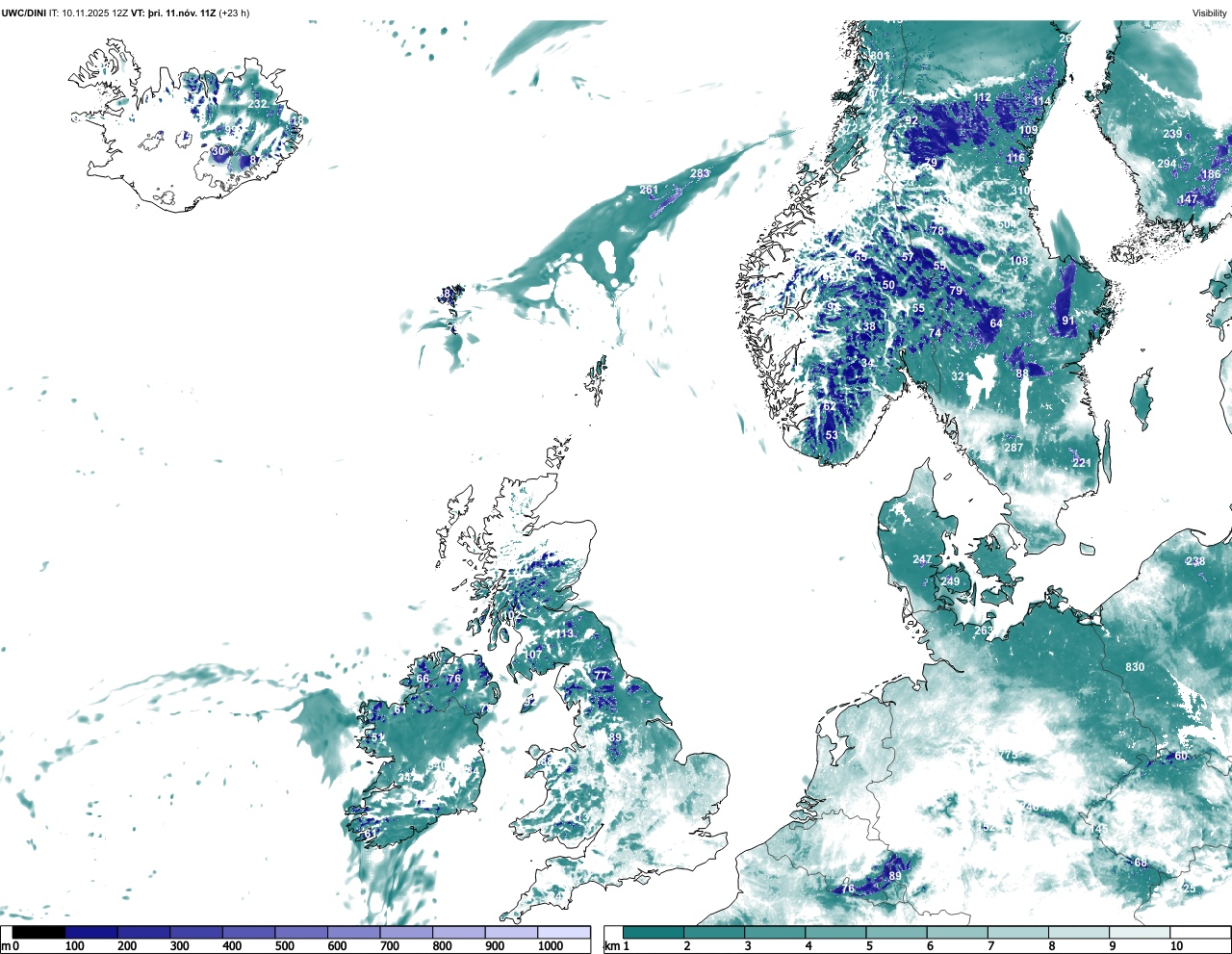1232x954 pixels.
Task: Pick the 200–300 m visibility legend swatch
Action: [x=143, y=933]
